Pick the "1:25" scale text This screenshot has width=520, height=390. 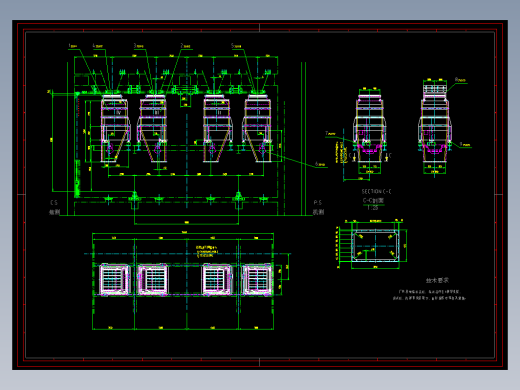(373, 208)
